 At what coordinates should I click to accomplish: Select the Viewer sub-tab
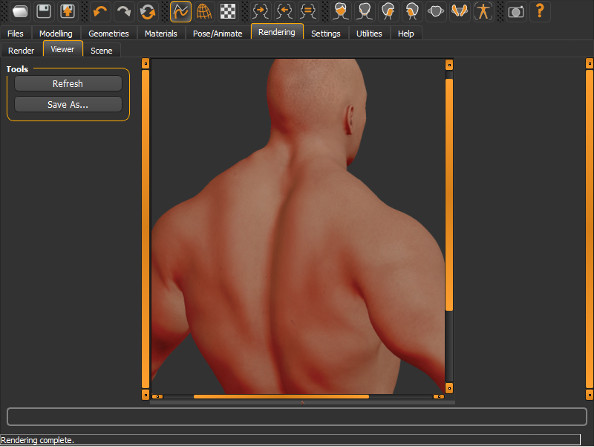63,49
